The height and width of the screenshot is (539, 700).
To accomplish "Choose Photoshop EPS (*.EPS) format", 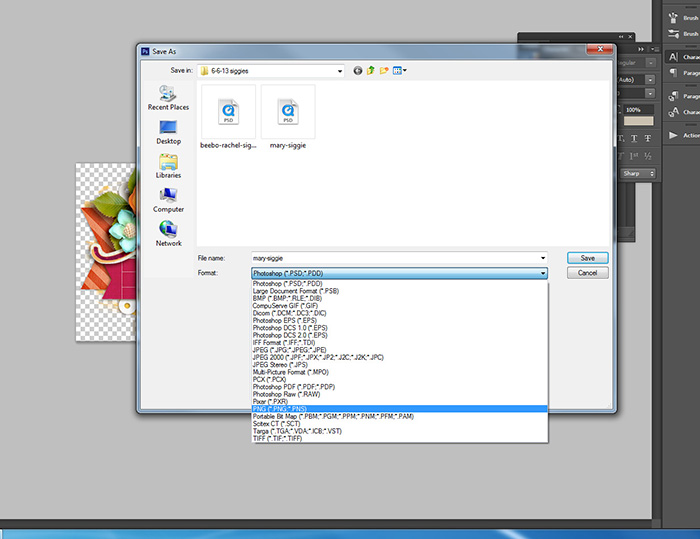I will 399,320.
